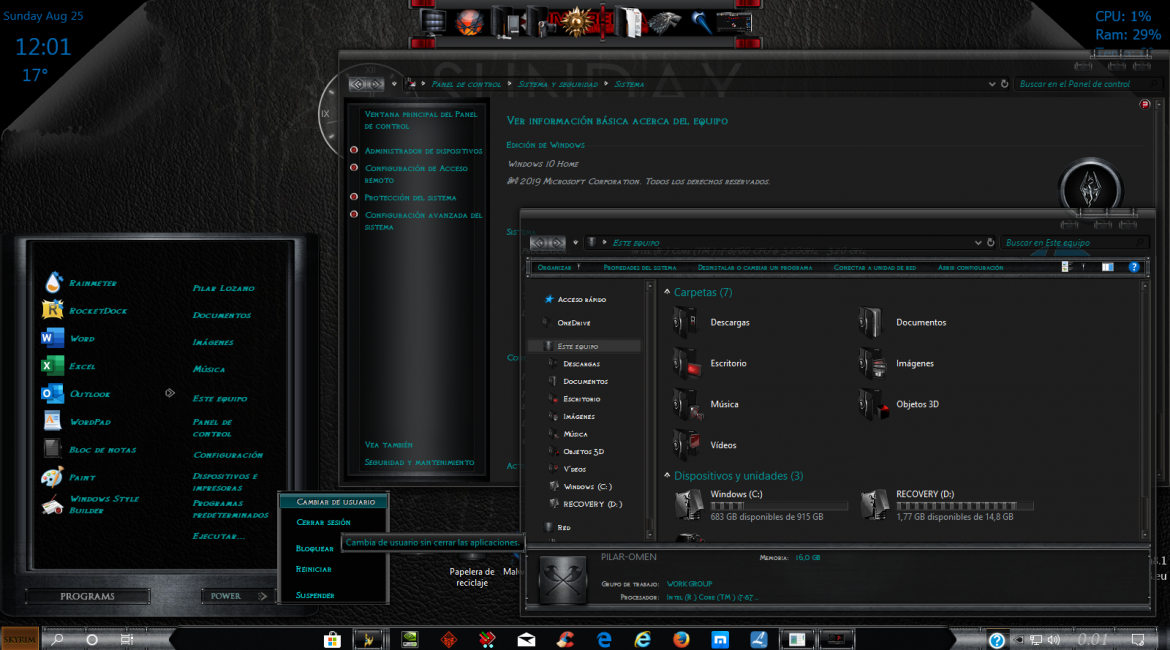The height and width of the screenshot is (650, 1170).
Task: Open Microsoft Edge on the taskbar
Action: pyautogui.click(x=604, y=640)
